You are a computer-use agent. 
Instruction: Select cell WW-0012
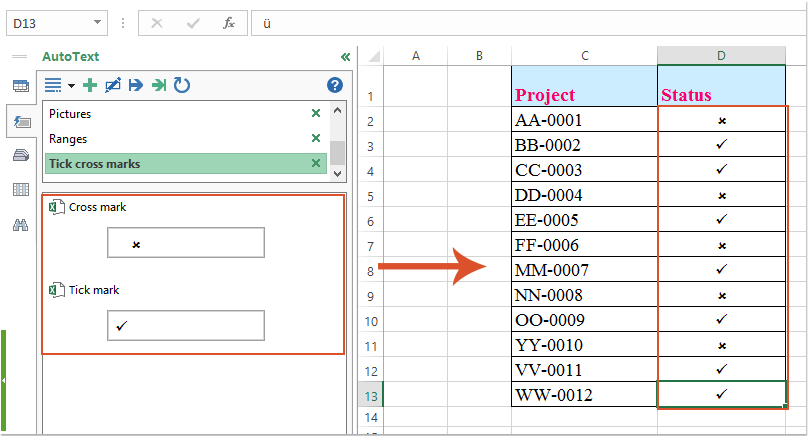[x=584, y=395]
